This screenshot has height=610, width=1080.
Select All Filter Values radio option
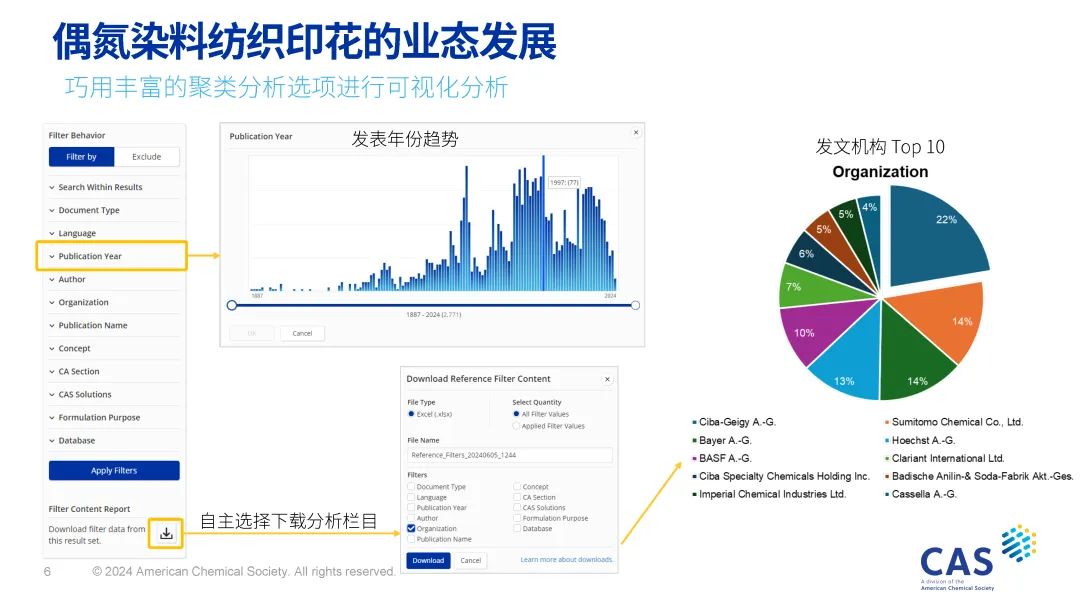pyautogui.click(x=517, y=414)
